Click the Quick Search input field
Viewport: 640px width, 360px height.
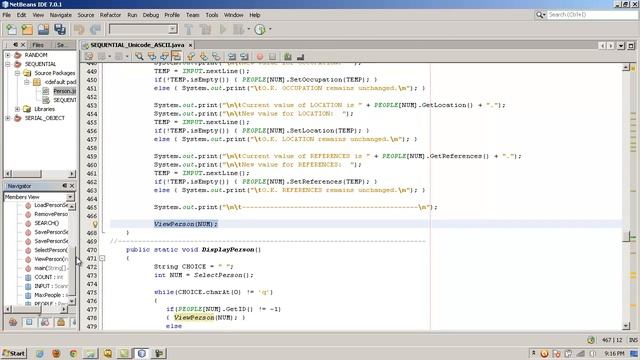pyautogui.click(x=592, y=15)
